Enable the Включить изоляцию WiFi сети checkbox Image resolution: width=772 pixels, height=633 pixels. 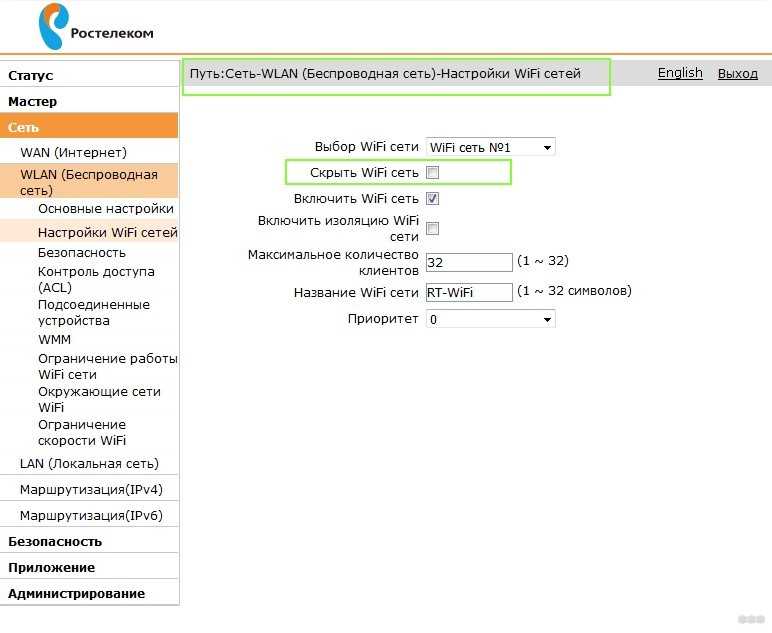[432, 228]
